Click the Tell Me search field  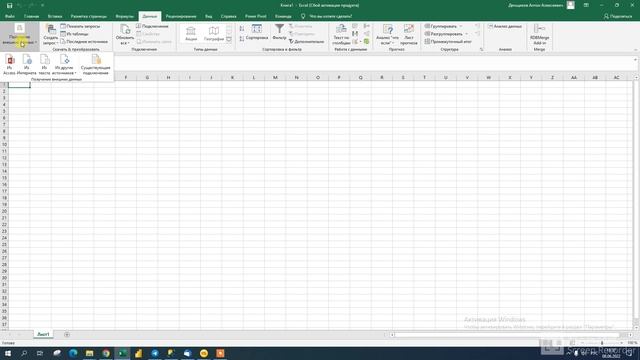tap(331, 16)
